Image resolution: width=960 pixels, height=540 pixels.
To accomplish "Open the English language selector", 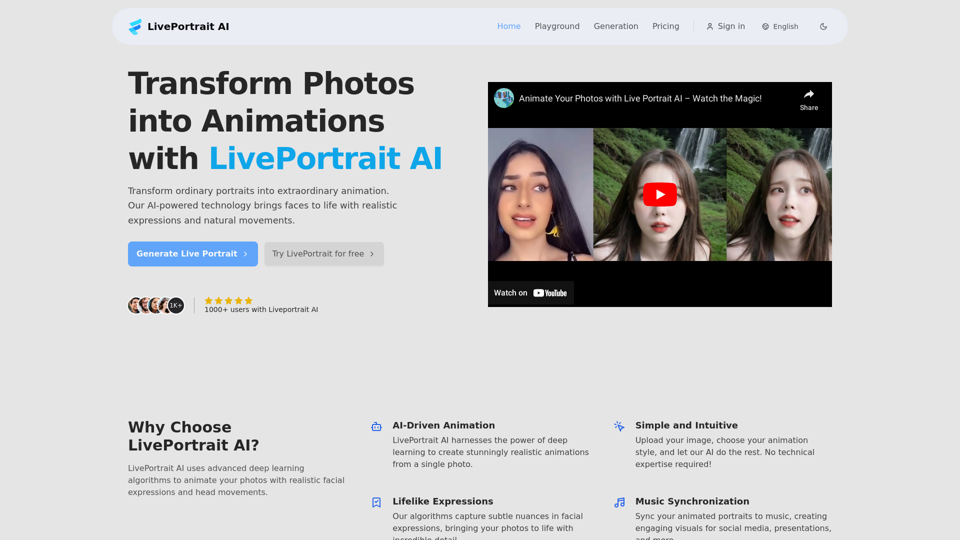I will point(780,26).
